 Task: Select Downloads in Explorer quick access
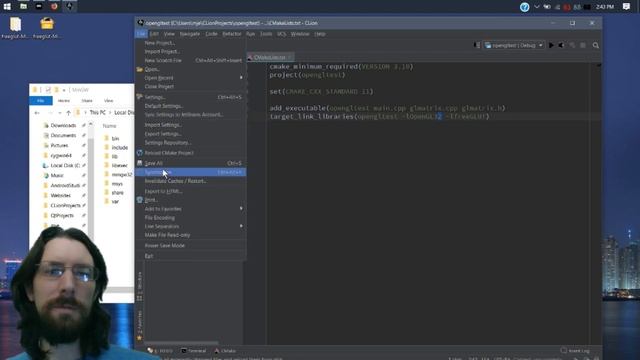coord(63,126)
